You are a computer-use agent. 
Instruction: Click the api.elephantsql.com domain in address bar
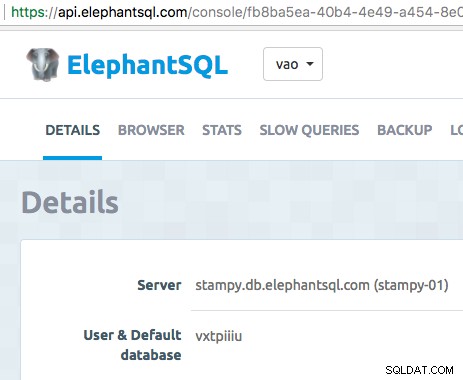(x=123, y=12)
